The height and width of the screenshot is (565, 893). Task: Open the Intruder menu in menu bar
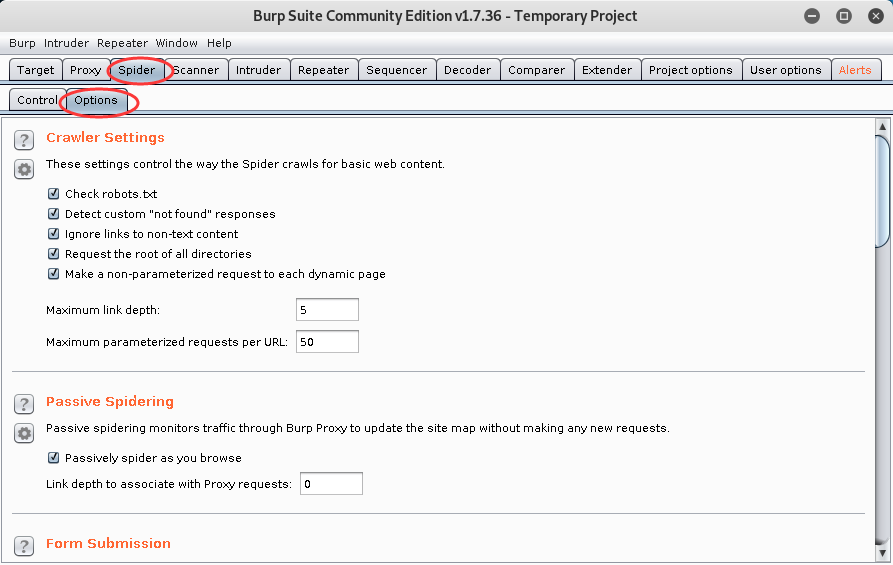[66, 43]
